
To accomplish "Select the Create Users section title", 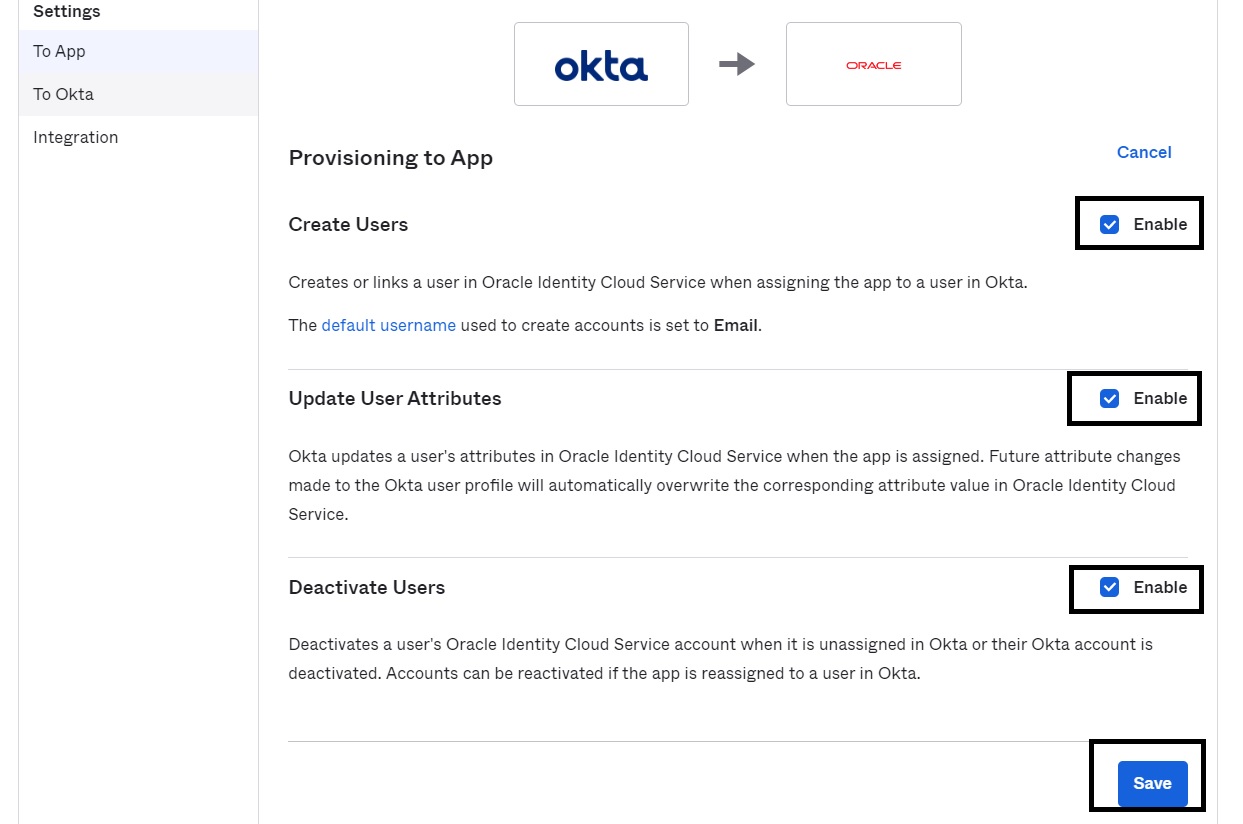I will coord(348,224).
